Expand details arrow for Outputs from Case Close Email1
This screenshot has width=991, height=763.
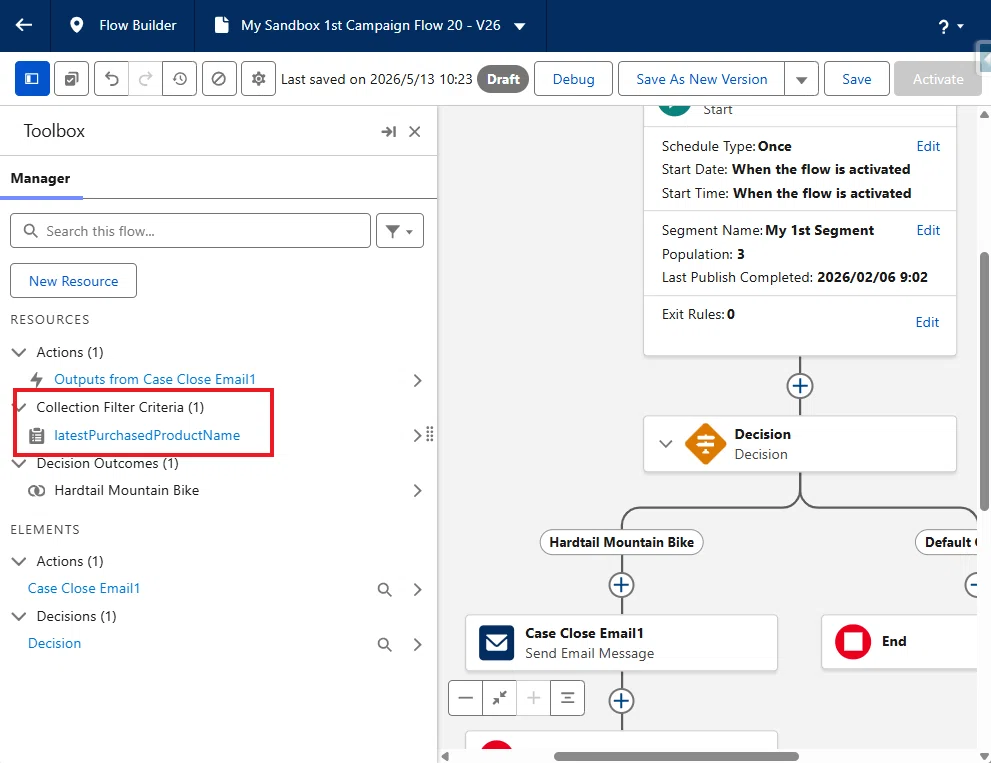417,380
